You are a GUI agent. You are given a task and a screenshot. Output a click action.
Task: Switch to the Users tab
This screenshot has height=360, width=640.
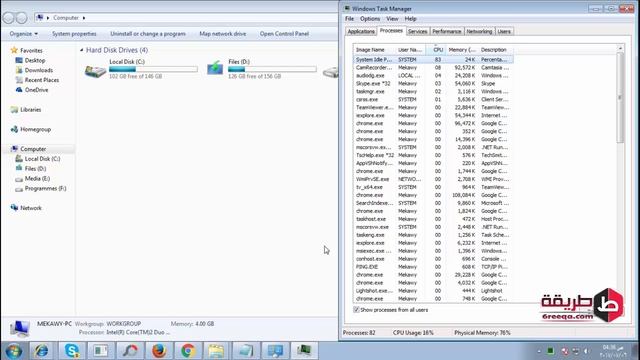pyautogui.click(x=504, y=31)
